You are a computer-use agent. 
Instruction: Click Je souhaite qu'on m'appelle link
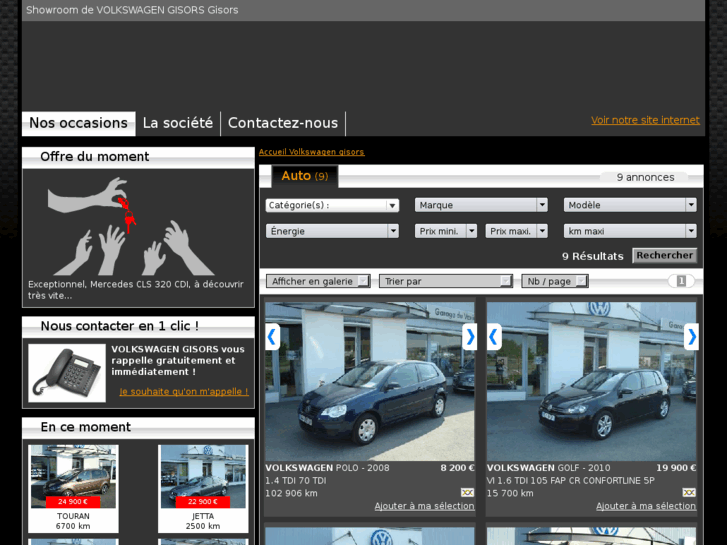click(x=184, y=392)
